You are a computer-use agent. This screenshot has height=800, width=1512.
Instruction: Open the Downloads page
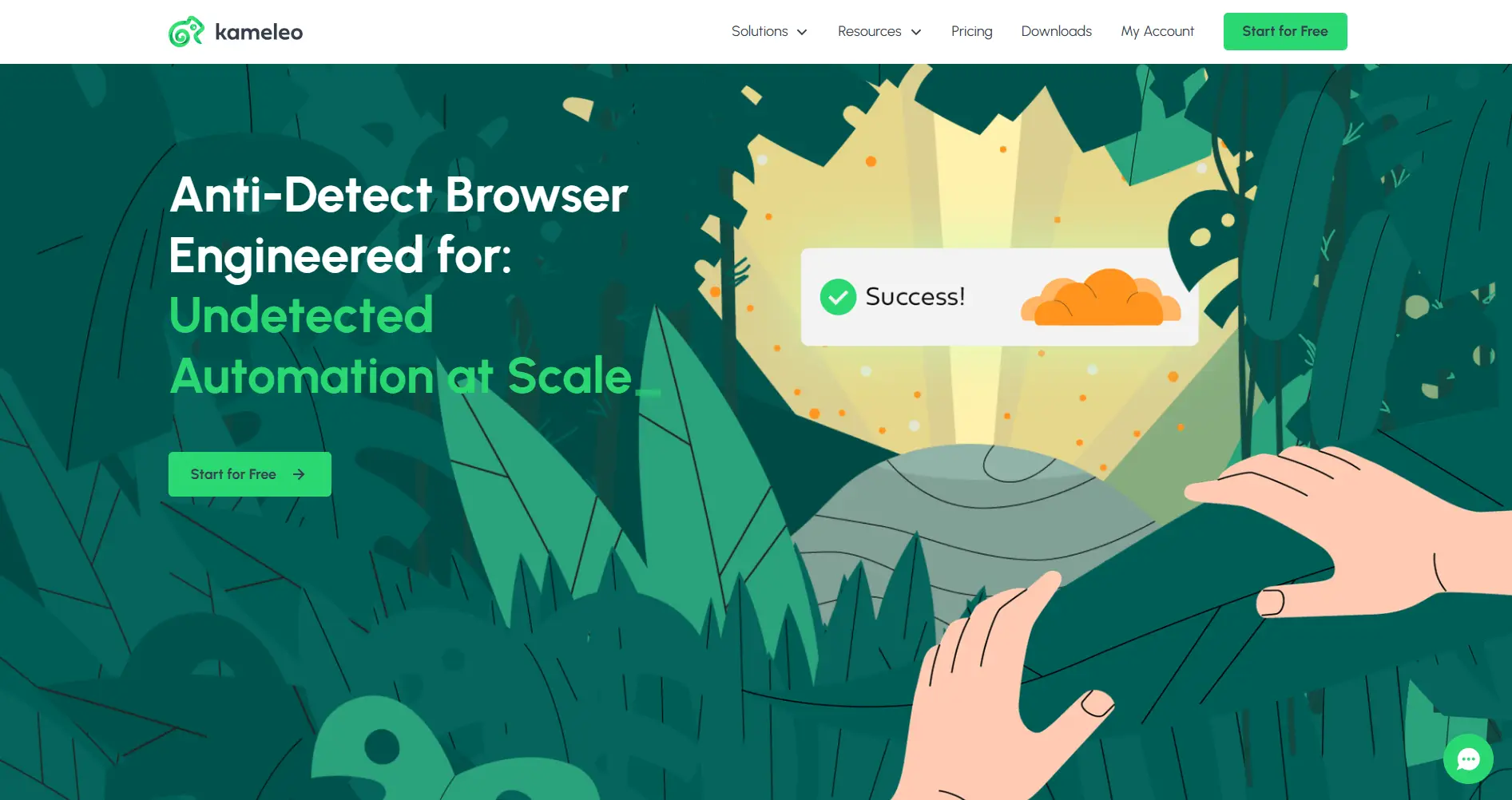1056,31
